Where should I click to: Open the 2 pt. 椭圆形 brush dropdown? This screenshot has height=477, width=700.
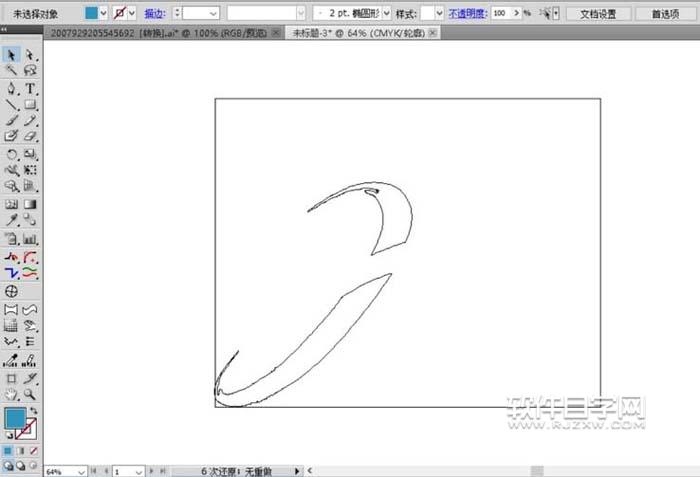(387, 13)
